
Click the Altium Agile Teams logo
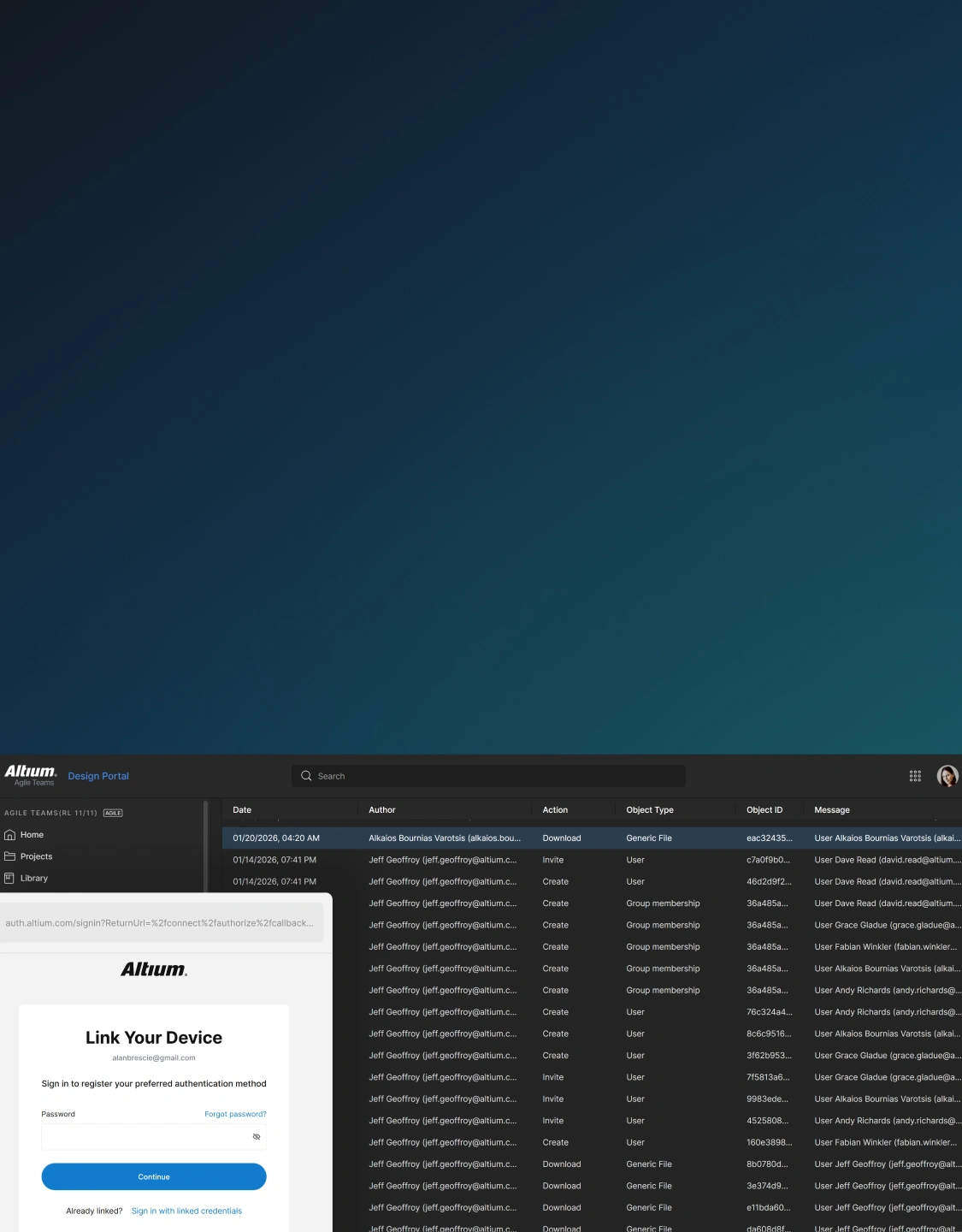(31, 775)
